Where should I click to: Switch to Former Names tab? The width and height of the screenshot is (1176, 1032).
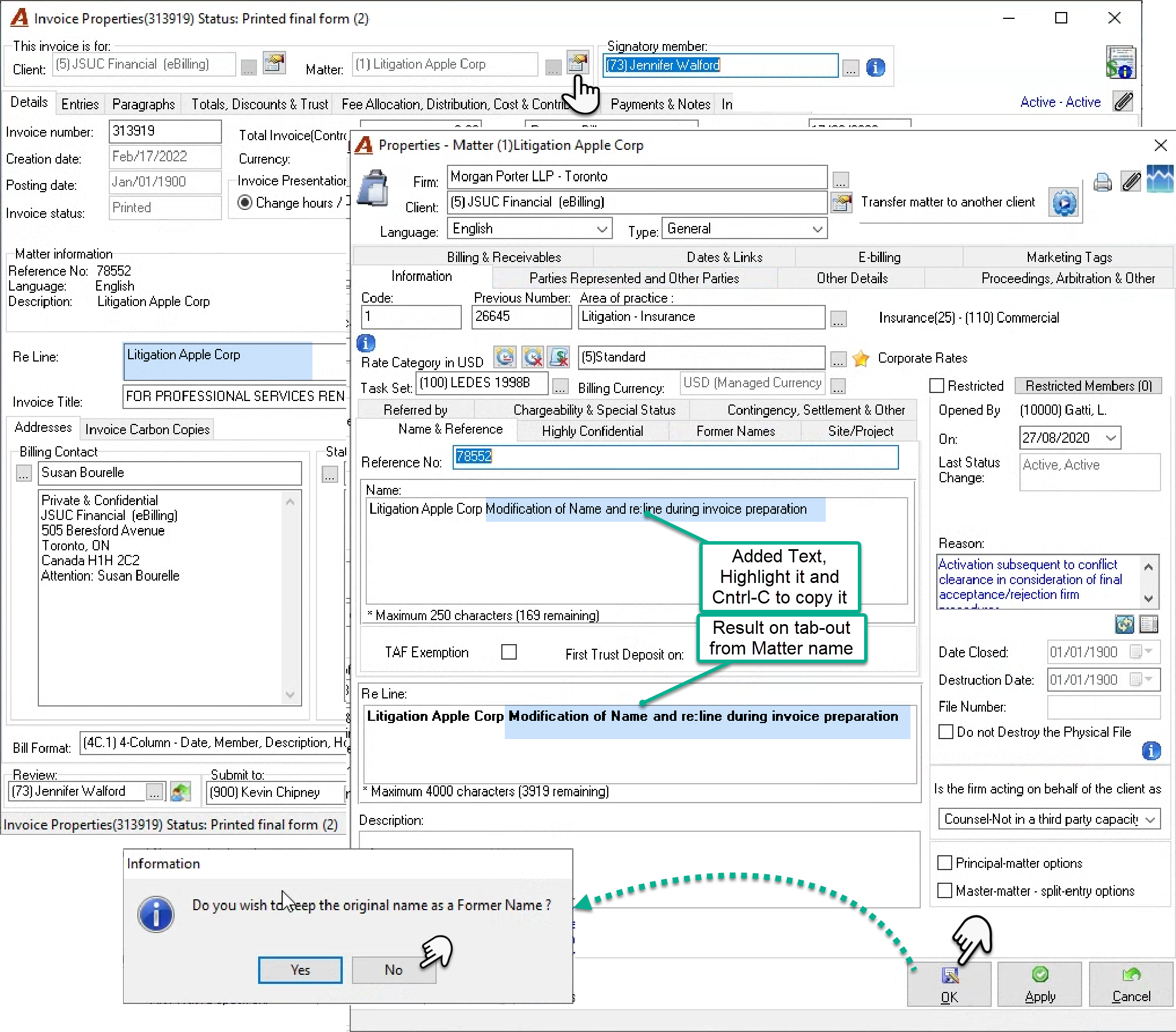tap(735, 431)
